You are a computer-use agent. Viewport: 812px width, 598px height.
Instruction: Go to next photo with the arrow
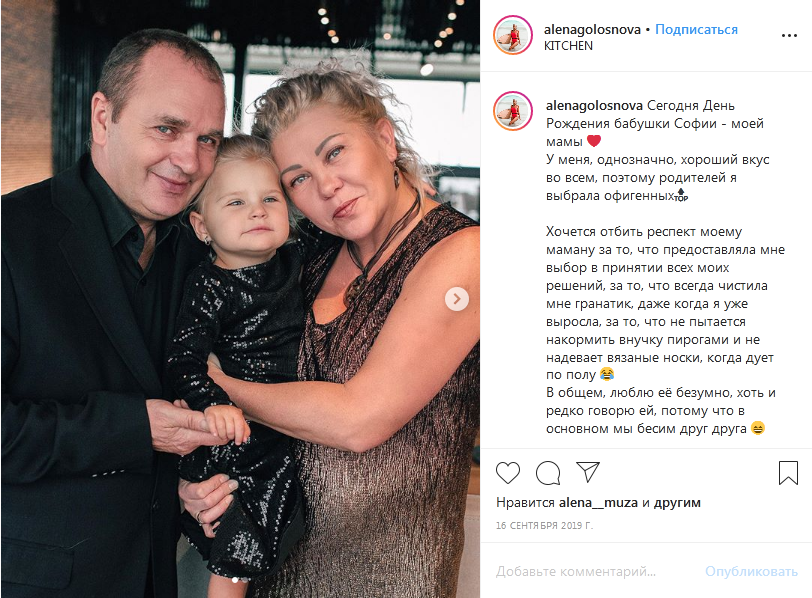coord(457,299)
